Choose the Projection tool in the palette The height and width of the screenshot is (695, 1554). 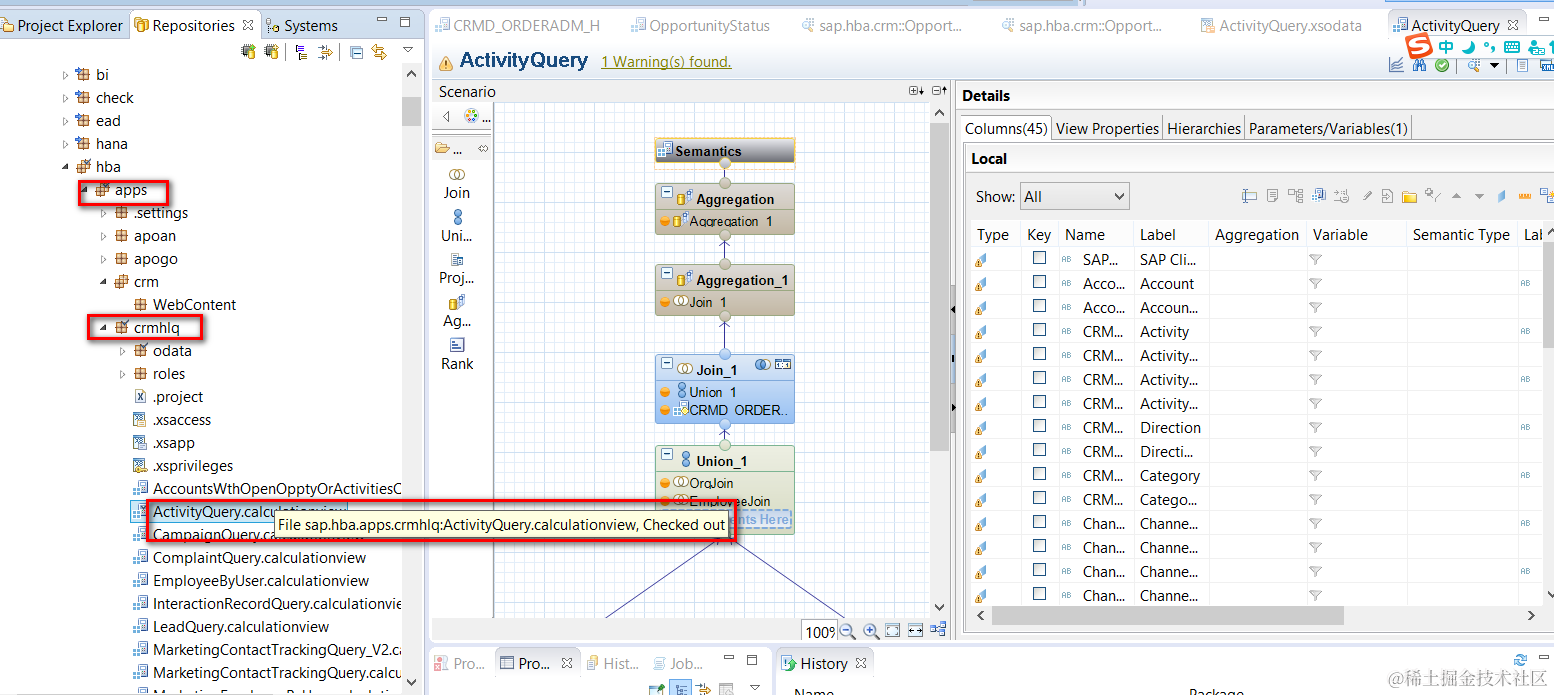coord(457,268)
